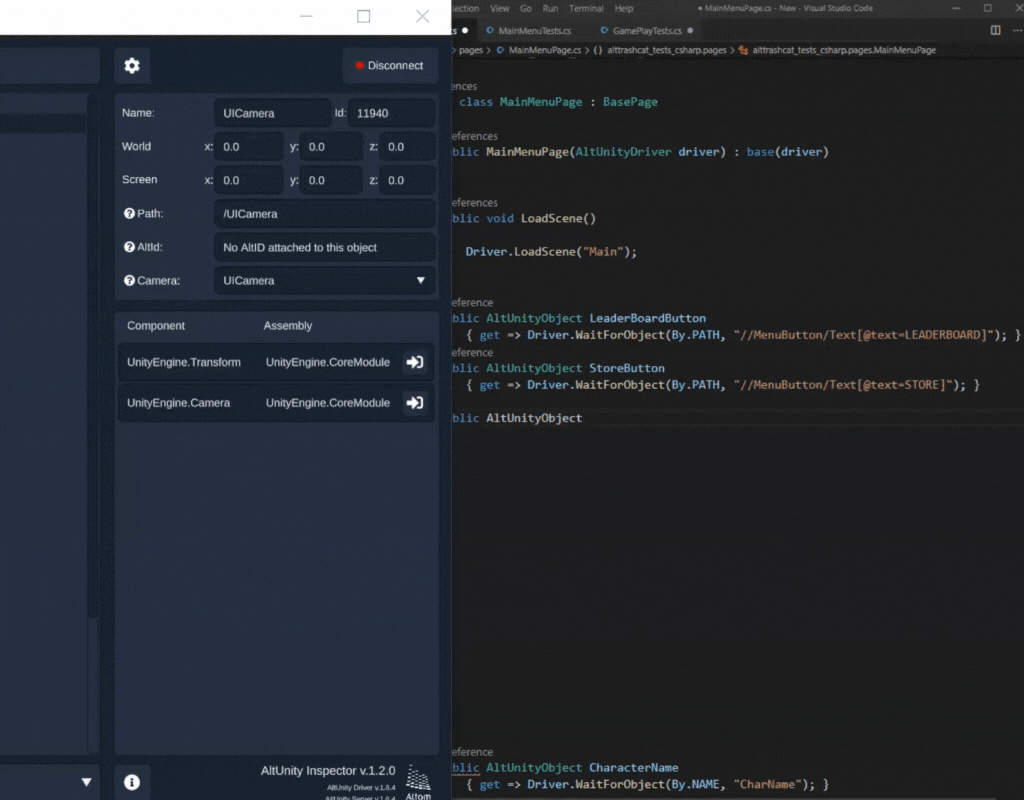The width and height of the screenshot is (1024, 800).
Task: Click the World x coordinate field
Action: 249,147
